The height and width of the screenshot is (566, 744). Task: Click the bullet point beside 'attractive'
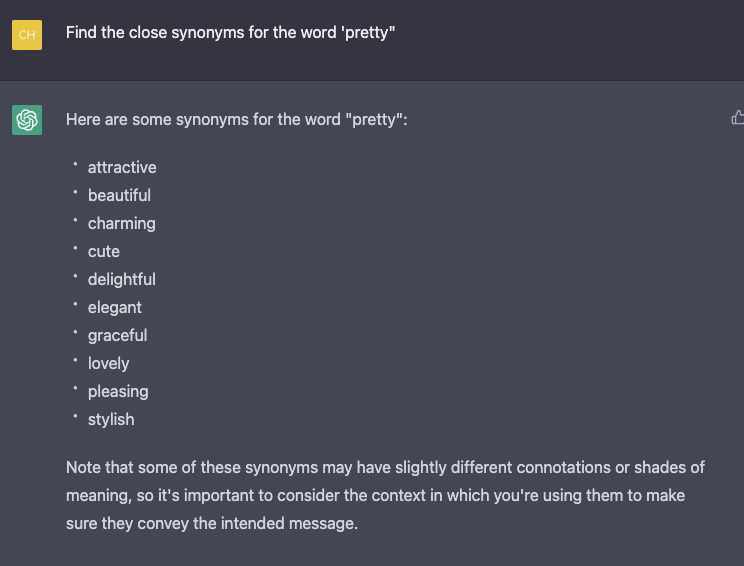pyautogui.click(x=75, y=165)
